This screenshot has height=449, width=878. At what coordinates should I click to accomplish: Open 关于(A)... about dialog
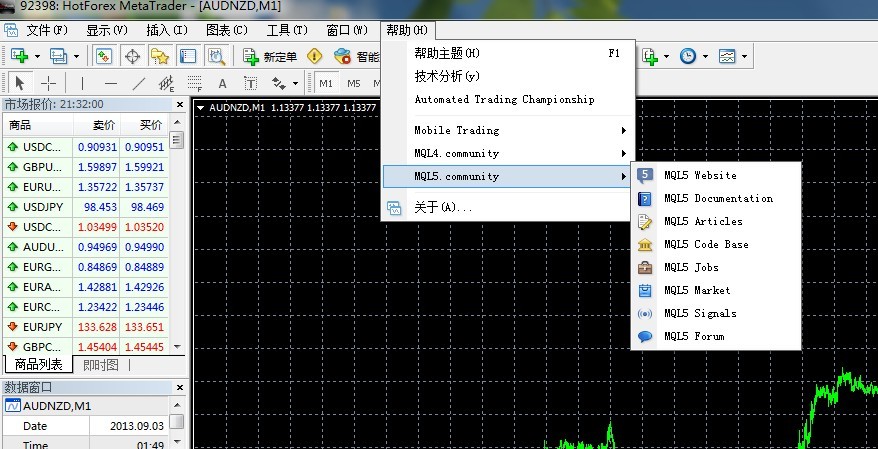(508, 208)
